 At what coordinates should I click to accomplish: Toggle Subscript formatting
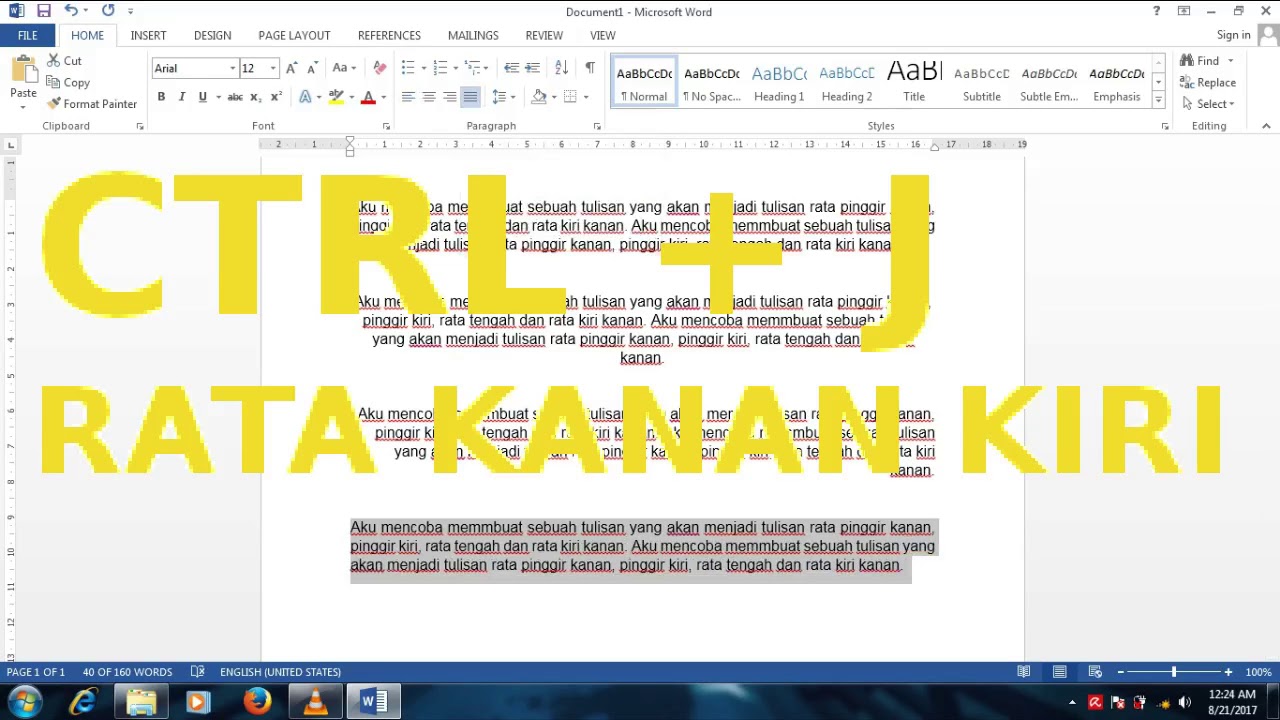(255, 97)
